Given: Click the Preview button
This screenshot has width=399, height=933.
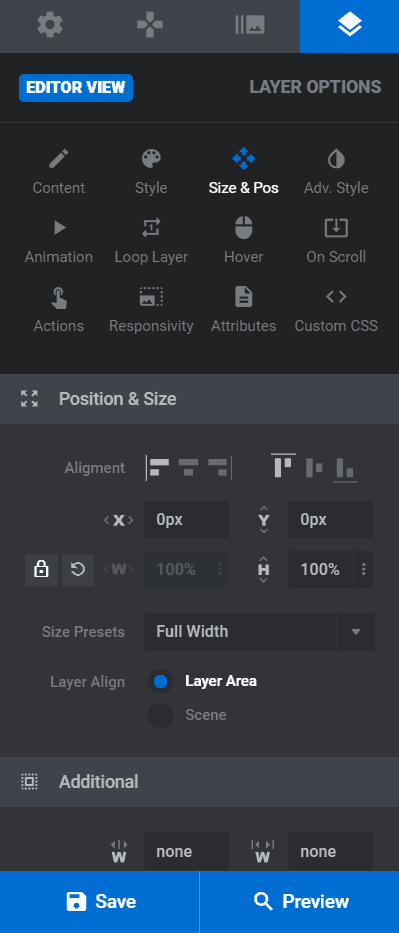Looking at the screenshot, I should coord(300,901).
